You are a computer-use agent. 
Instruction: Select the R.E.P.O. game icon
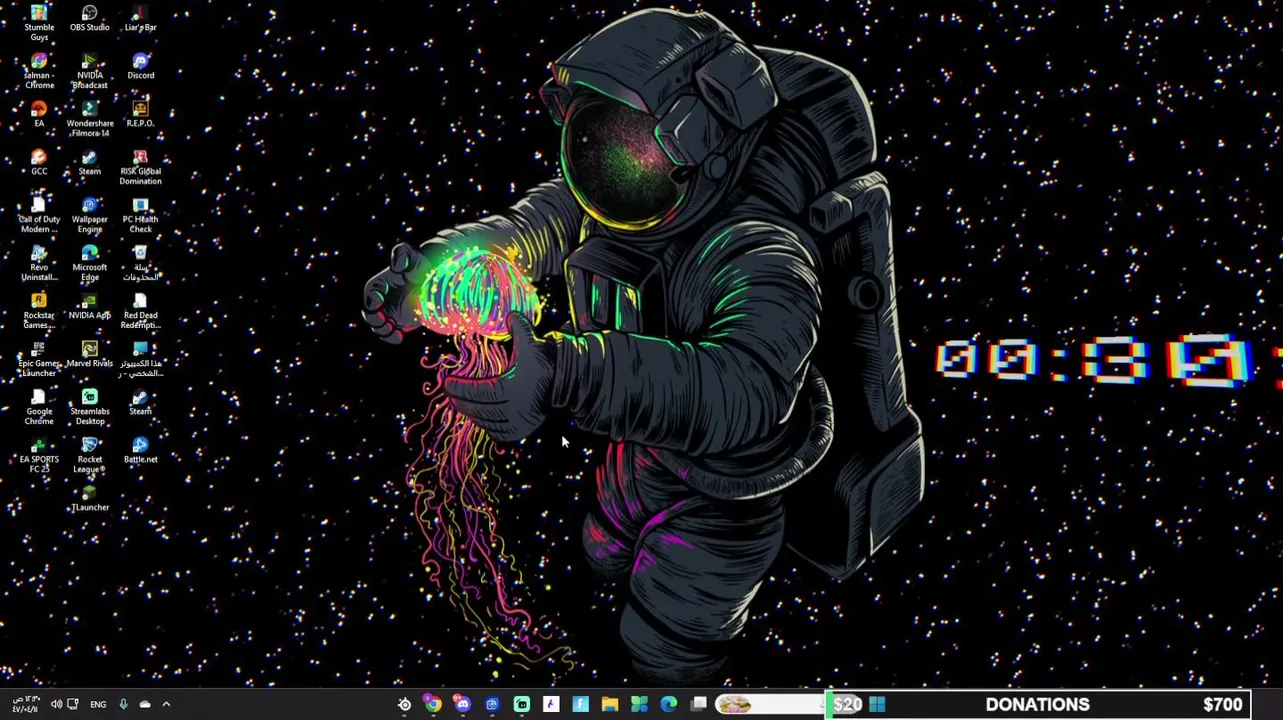(x=140, y=115)
